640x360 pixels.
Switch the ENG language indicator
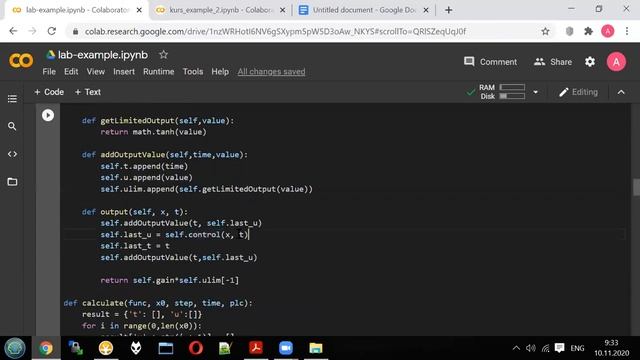577,348
